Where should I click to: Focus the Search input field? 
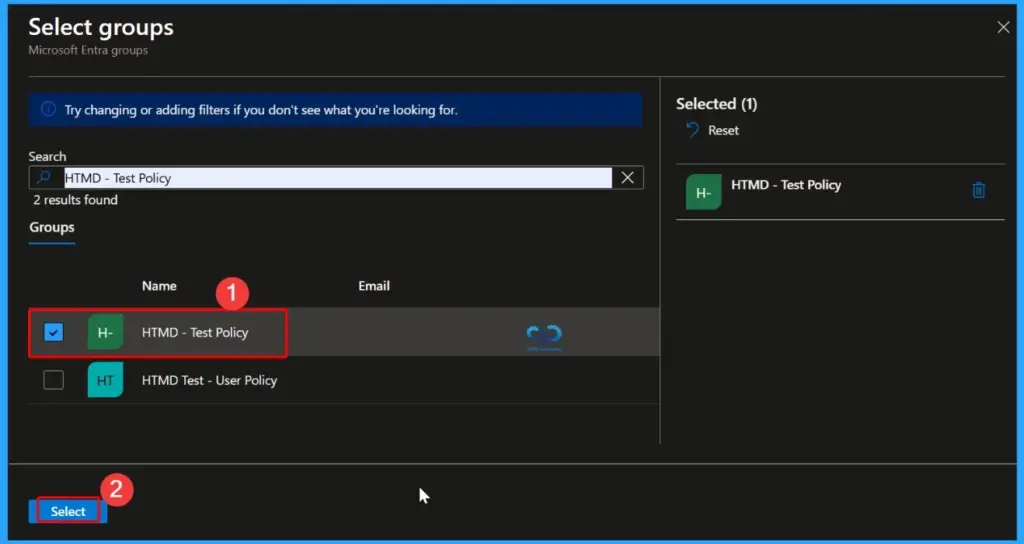338,178
